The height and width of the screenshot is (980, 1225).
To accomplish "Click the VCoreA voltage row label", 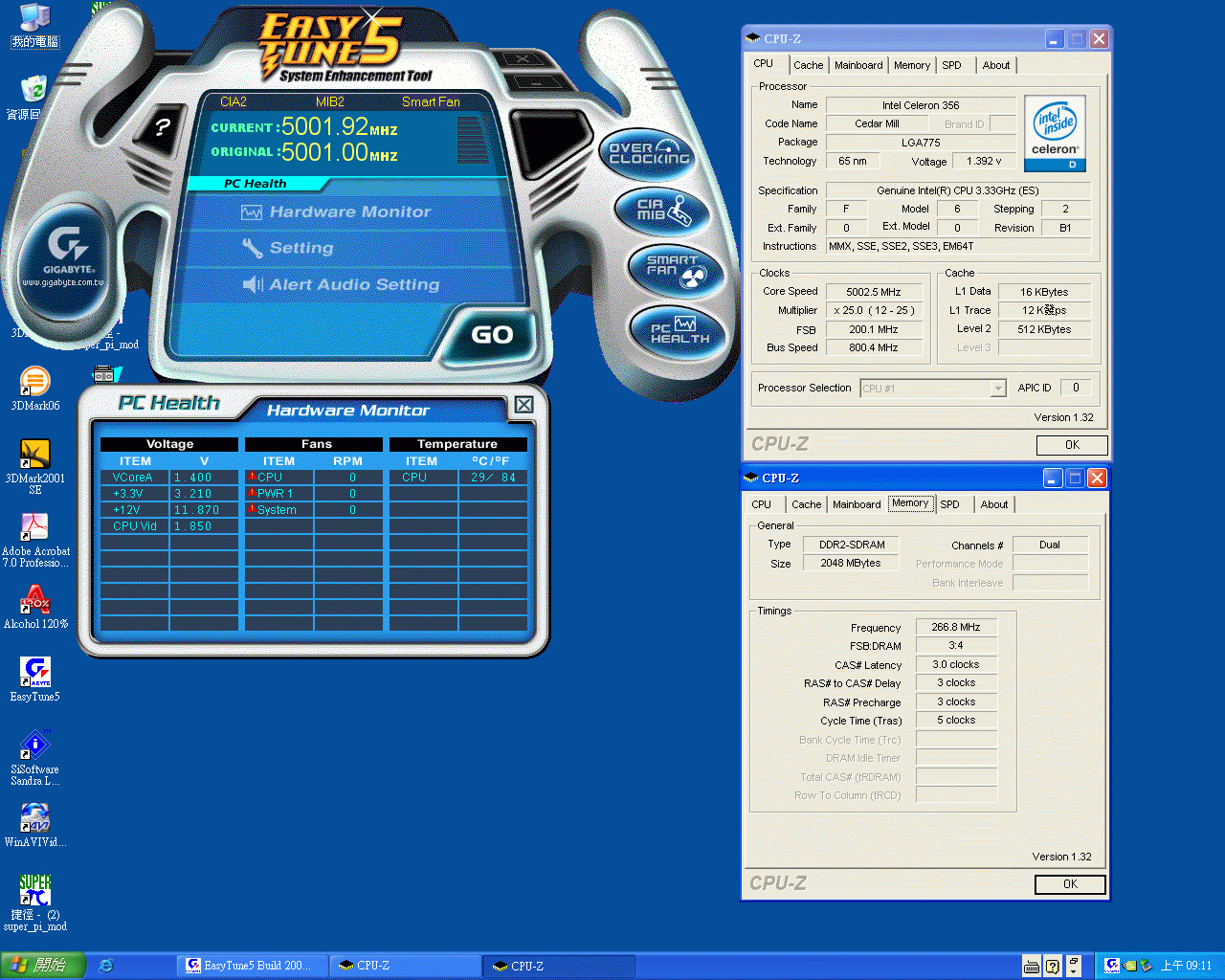I will [x=132, y=478].
